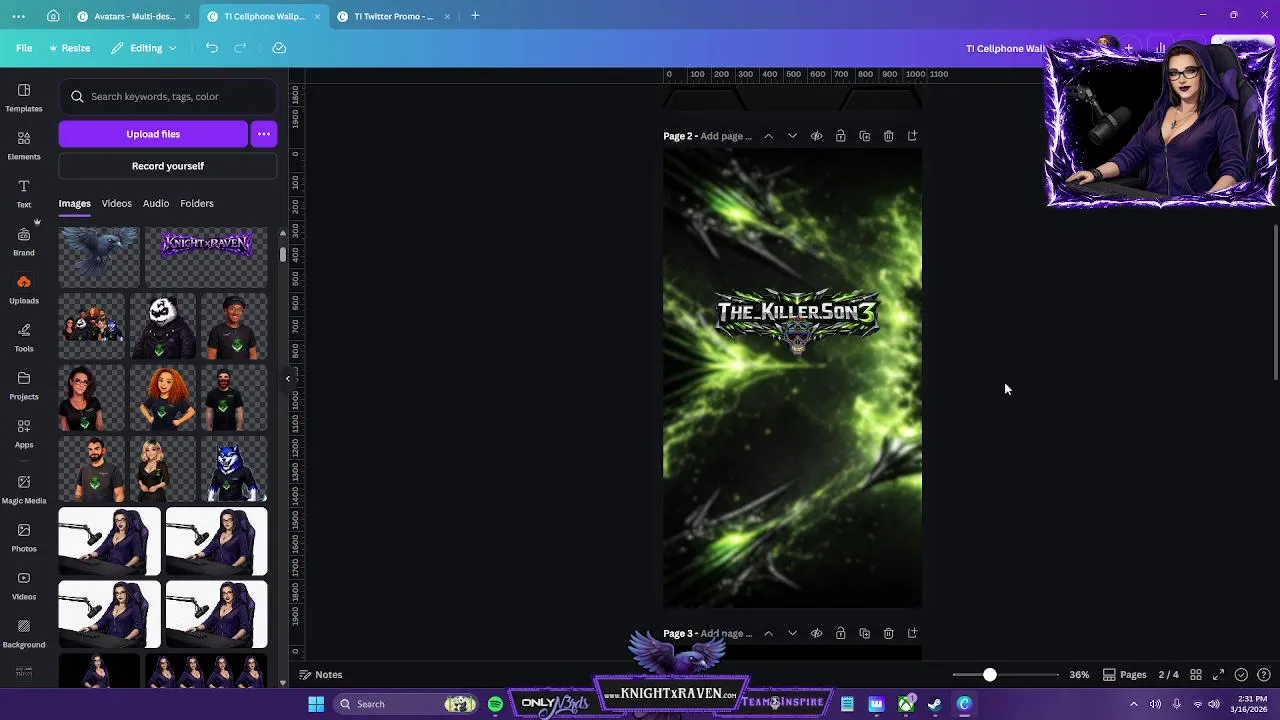Image resolution: width=1280 pixels, height=720 pixels.
Task: Click the zoom slider handle
Action: point(989,675)
